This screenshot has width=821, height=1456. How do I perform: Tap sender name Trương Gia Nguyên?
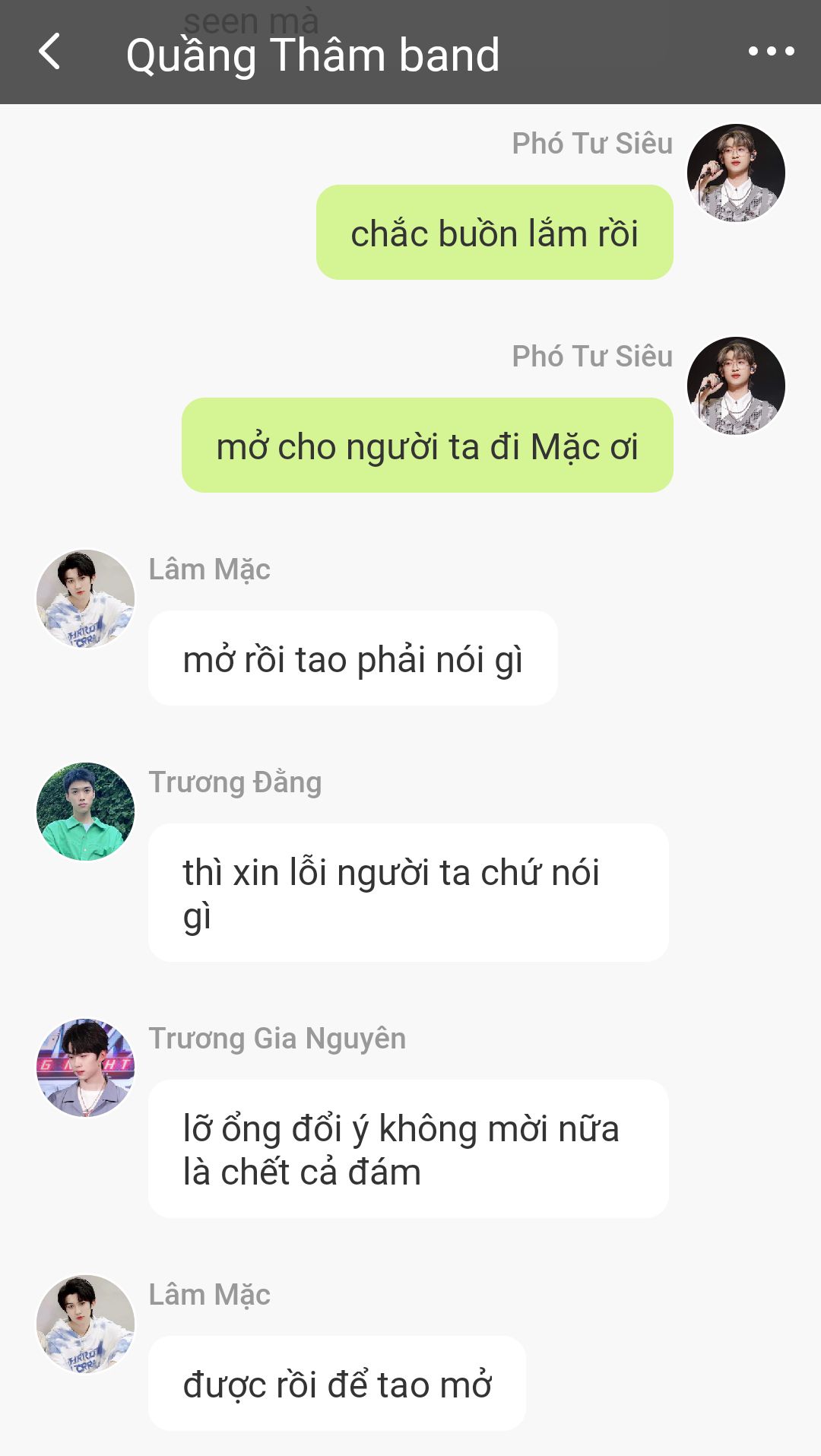click(x=277, y=1039)
